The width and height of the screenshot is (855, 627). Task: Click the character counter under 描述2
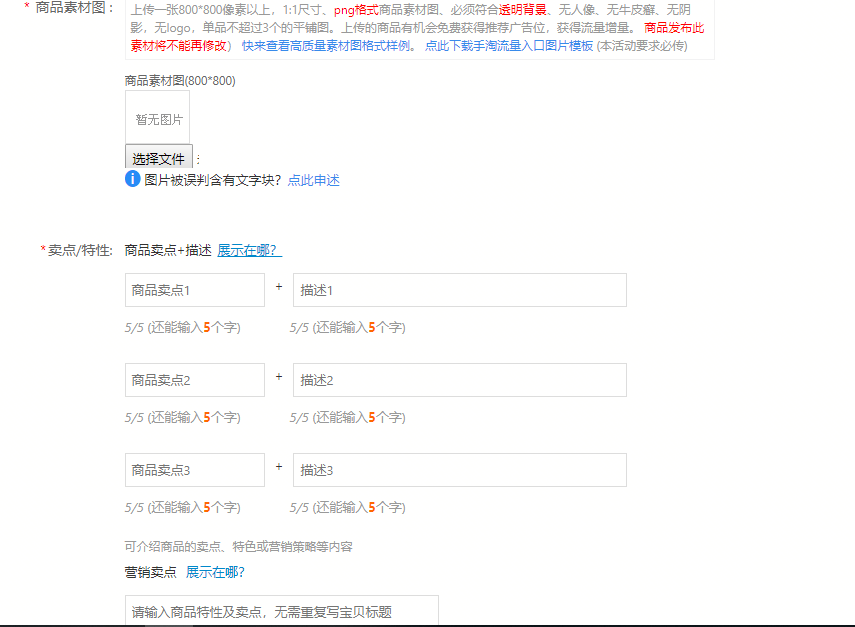coord(348,417)
